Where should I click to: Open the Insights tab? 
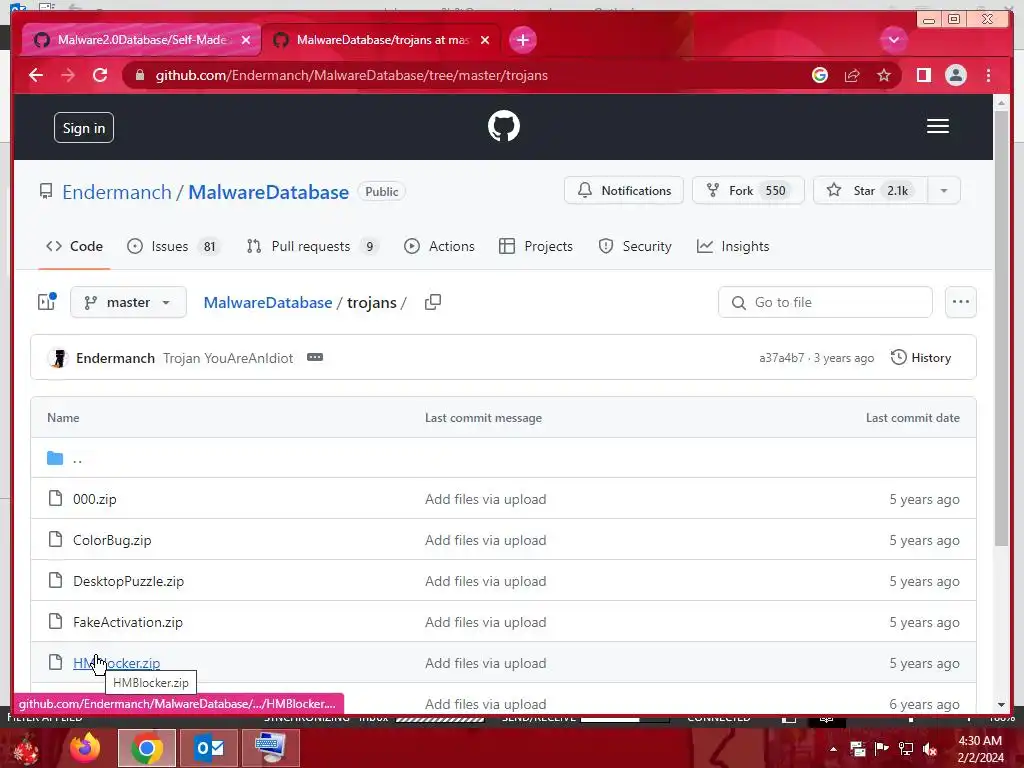733,246
